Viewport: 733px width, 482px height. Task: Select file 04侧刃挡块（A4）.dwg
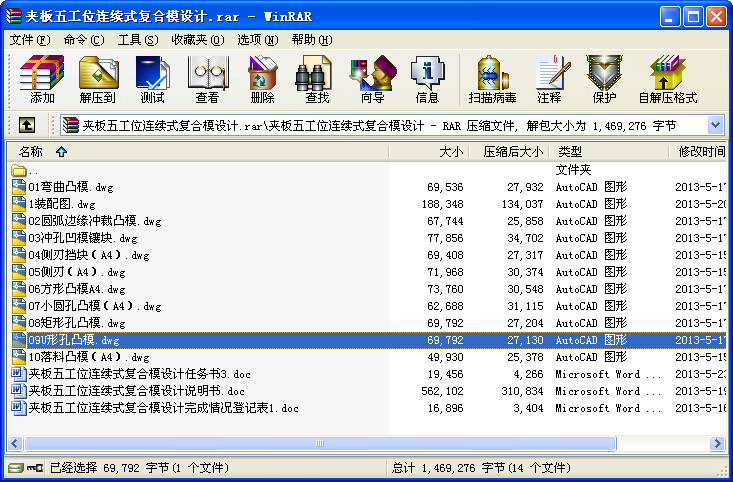(89, 255)
